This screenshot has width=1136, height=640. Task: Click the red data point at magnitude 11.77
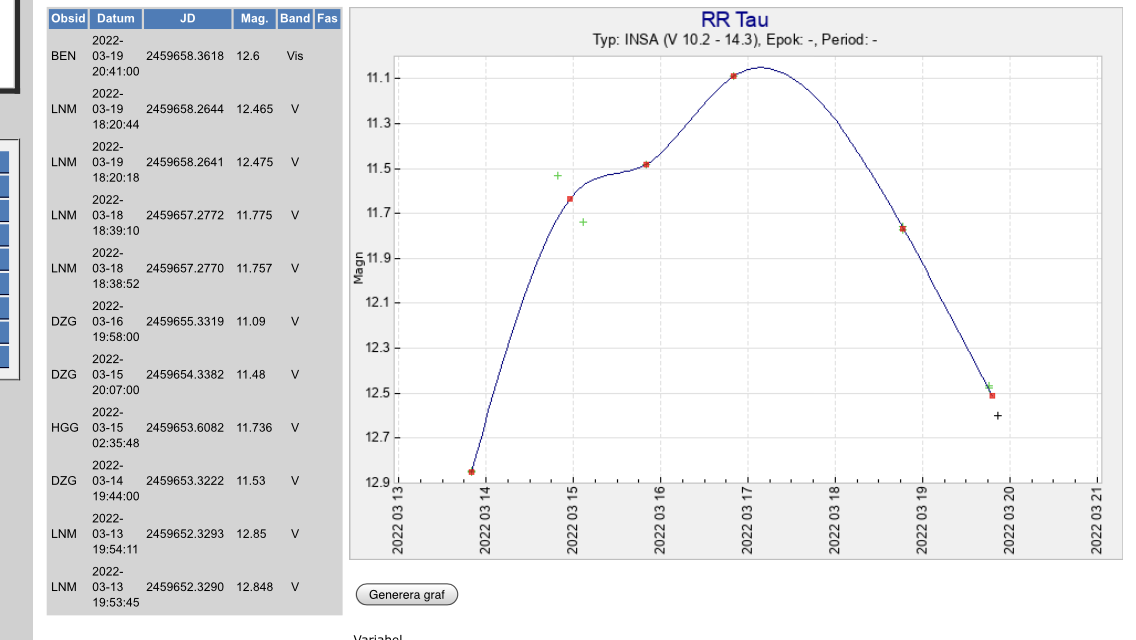[902, 229]
